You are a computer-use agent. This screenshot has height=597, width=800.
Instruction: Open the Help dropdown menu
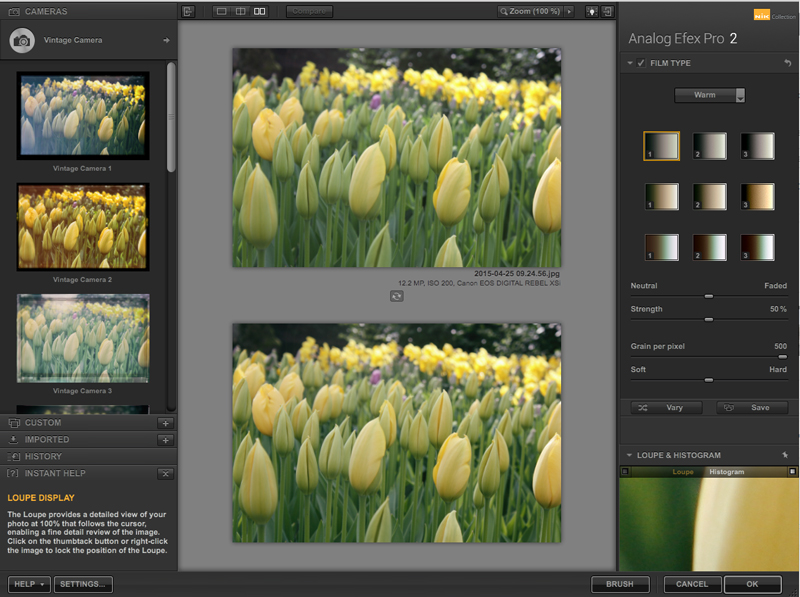tap(30, 584)
